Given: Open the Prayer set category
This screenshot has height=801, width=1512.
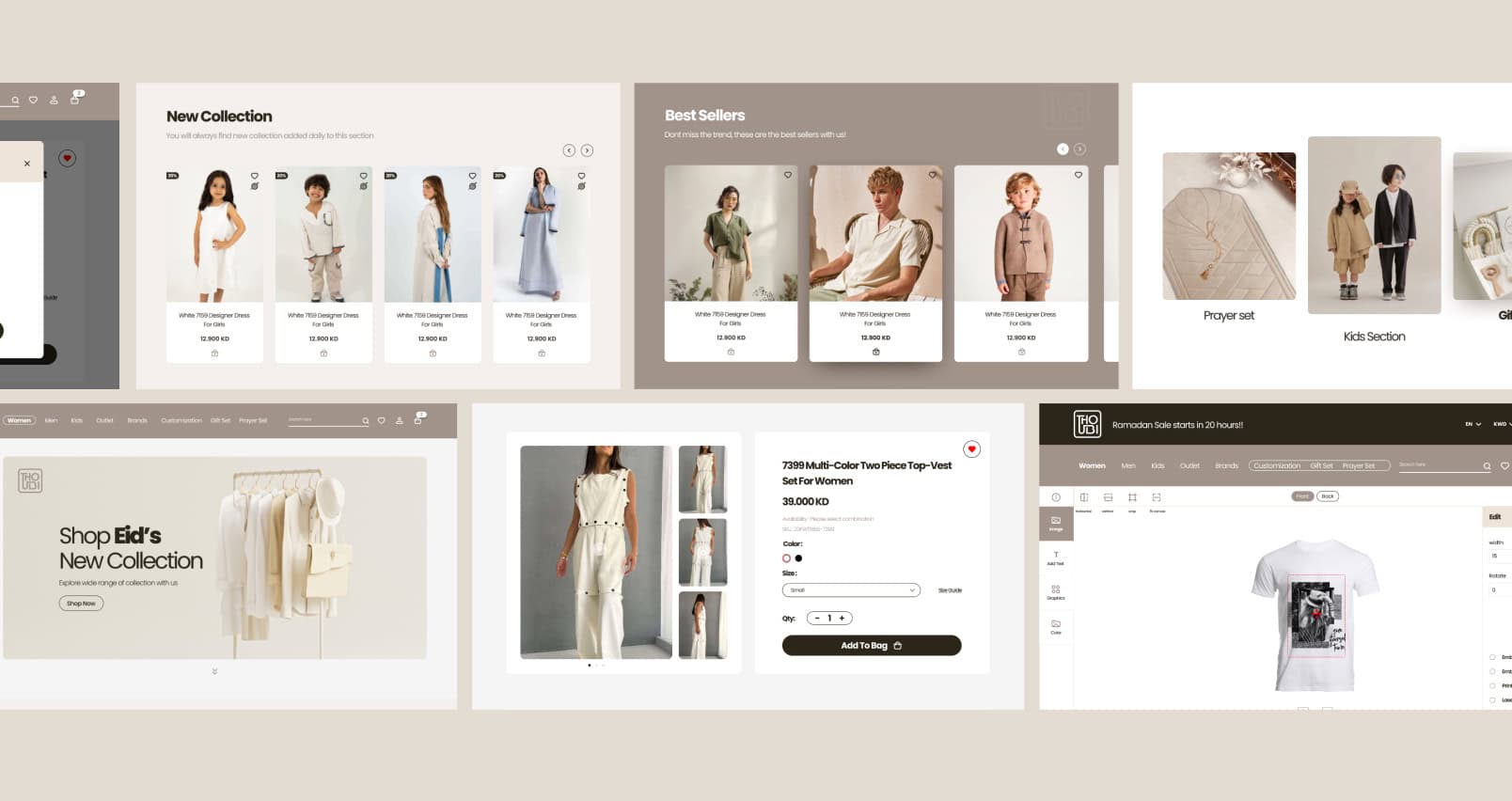Looking at the screenshot, I should coord(1229,236).
